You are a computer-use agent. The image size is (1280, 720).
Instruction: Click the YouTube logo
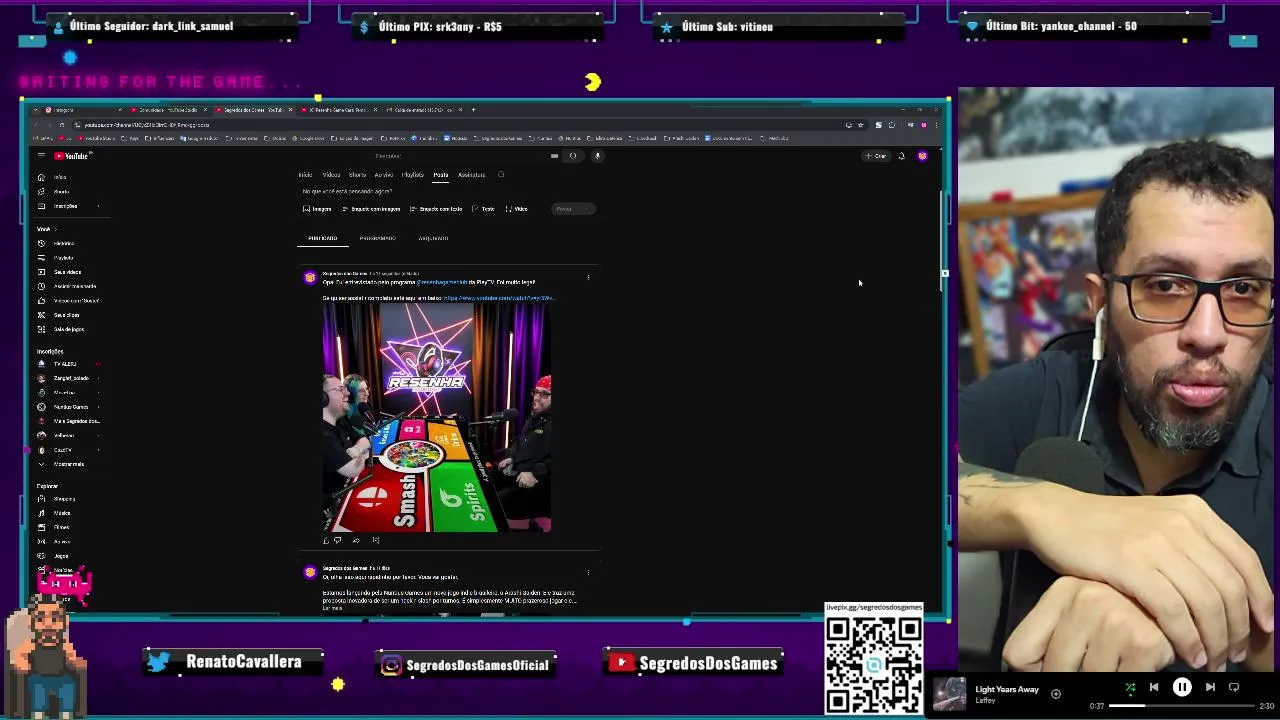72,156
